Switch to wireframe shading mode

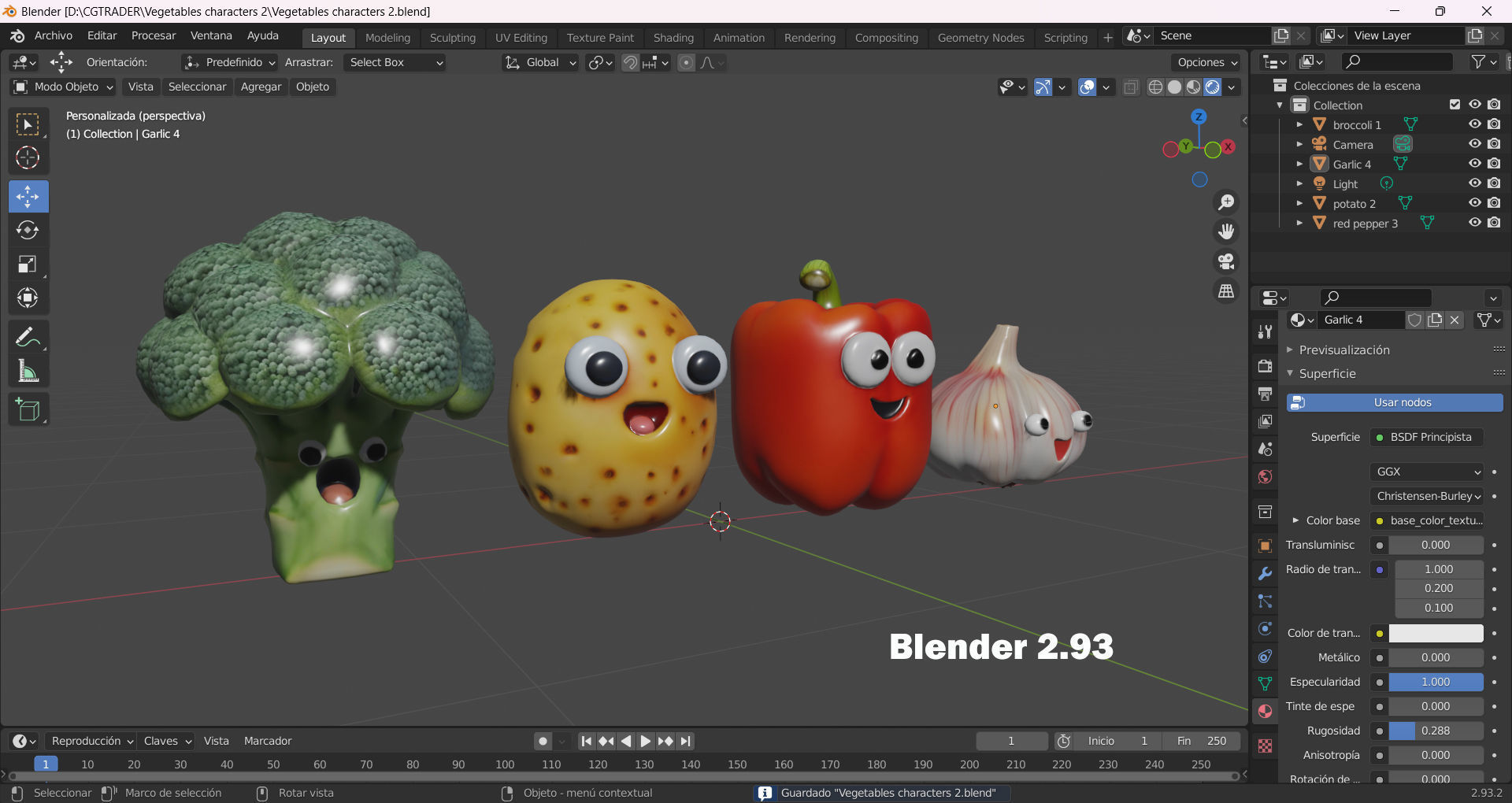coord(1155,87)
